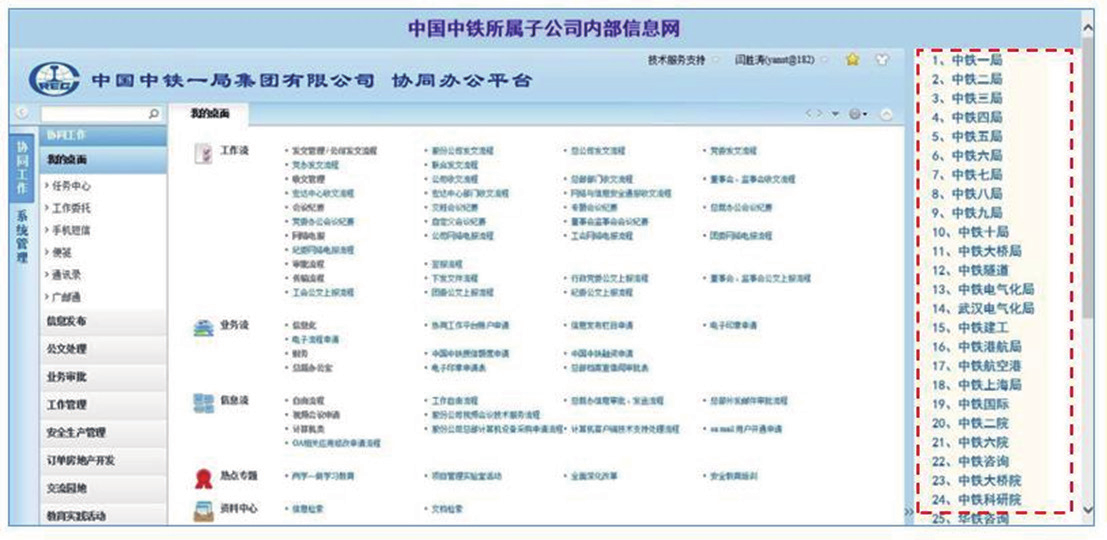Screen dimensions: 1107x540
Task: Click the round back arrow icon
Action: coord(23,112)
